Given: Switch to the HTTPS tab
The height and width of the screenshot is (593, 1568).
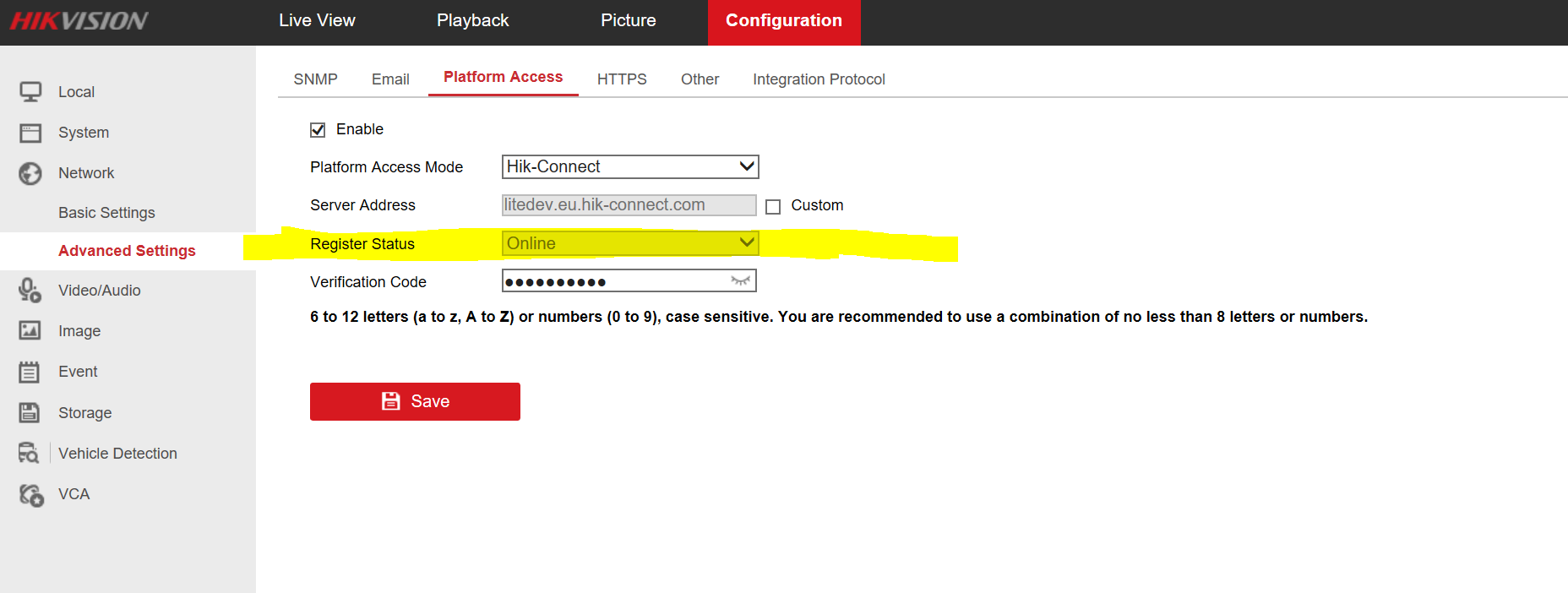Looking at the screenshot, I should (x=622, y=79).
